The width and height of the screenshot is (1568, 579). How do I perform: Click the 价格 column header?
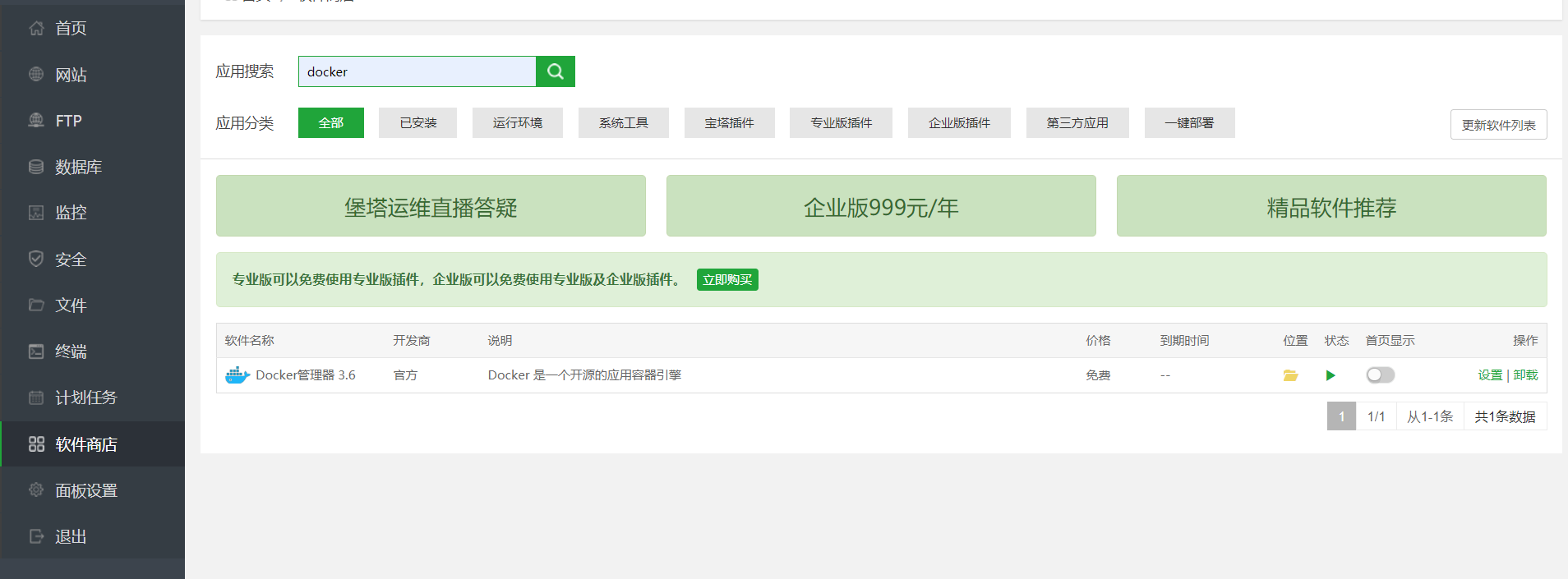(1098, 341)
